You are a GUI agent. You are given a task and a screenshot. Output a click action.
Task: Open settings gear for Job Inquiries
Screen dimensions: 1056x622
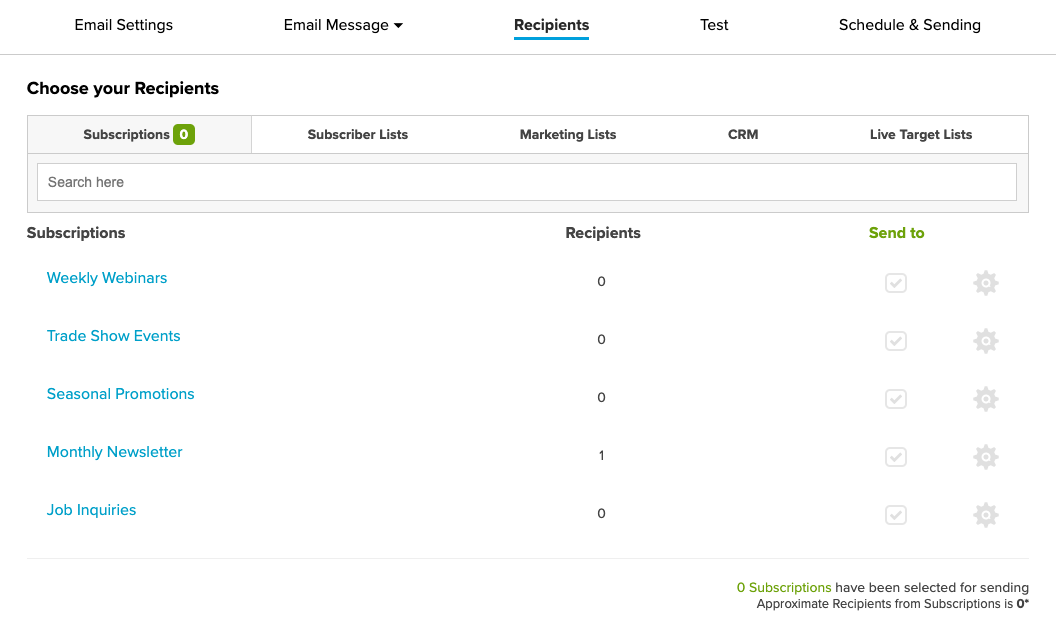[985, 515]
